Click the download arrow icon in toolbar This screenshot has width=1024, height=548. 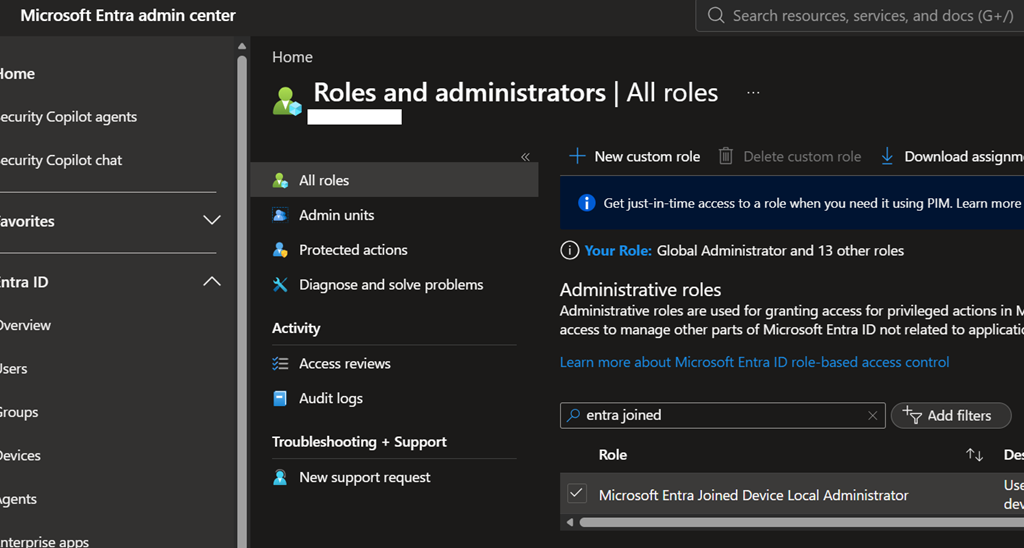[x=887, y=156]
